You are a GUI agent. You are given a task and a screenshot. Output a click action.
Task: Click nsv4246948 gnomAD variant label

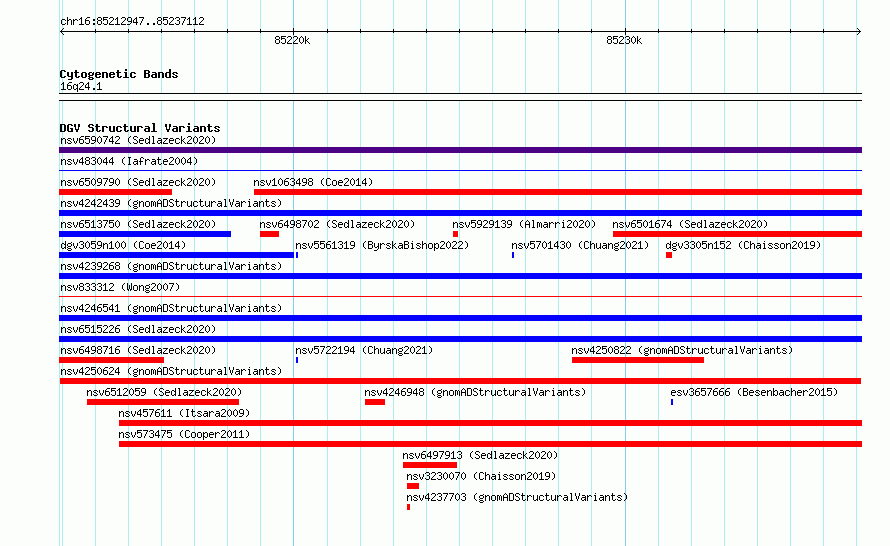[x=475, y=392]
